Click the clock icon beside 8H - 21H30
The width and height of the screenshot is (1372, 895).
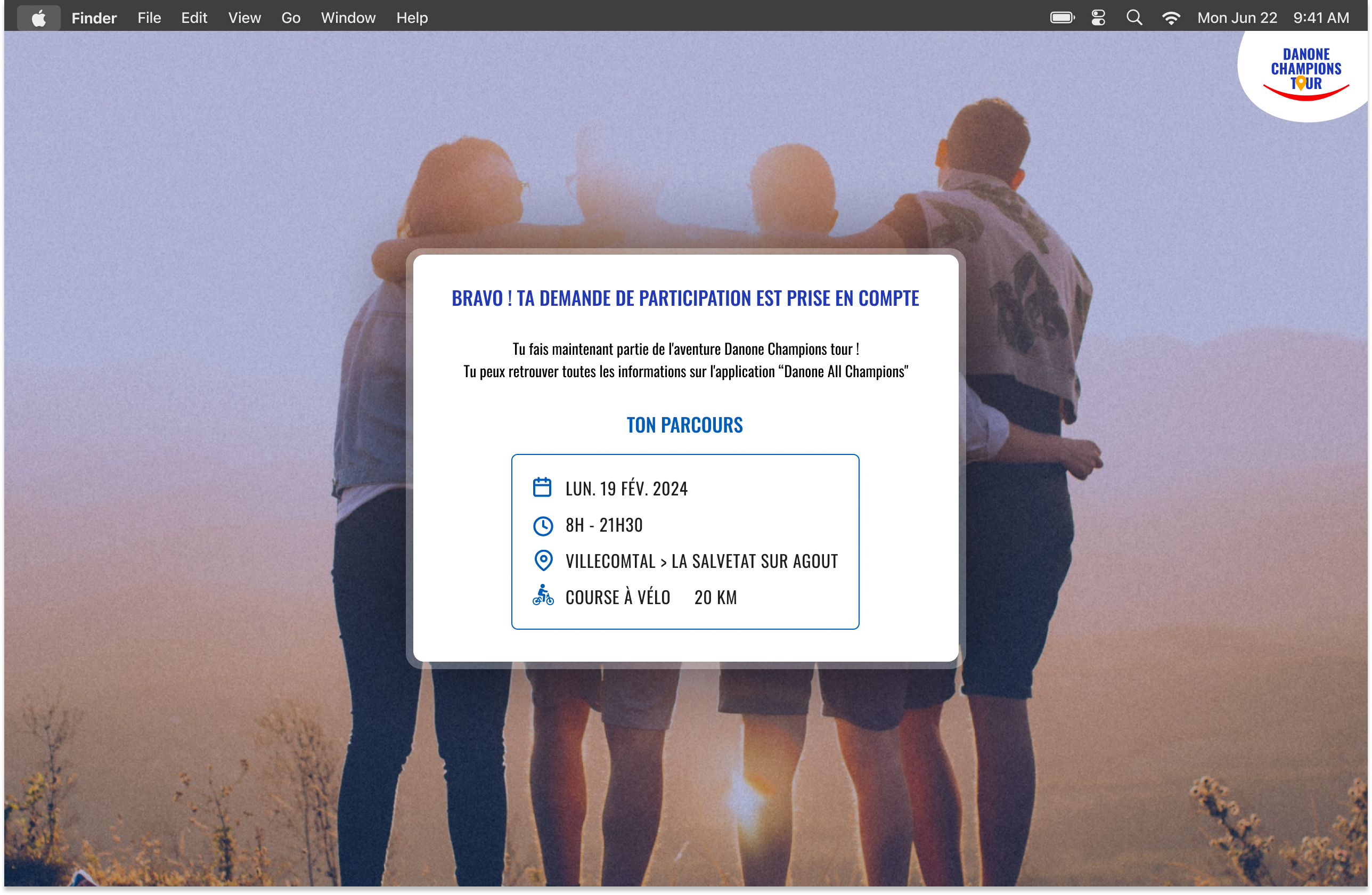click(543, 525)
